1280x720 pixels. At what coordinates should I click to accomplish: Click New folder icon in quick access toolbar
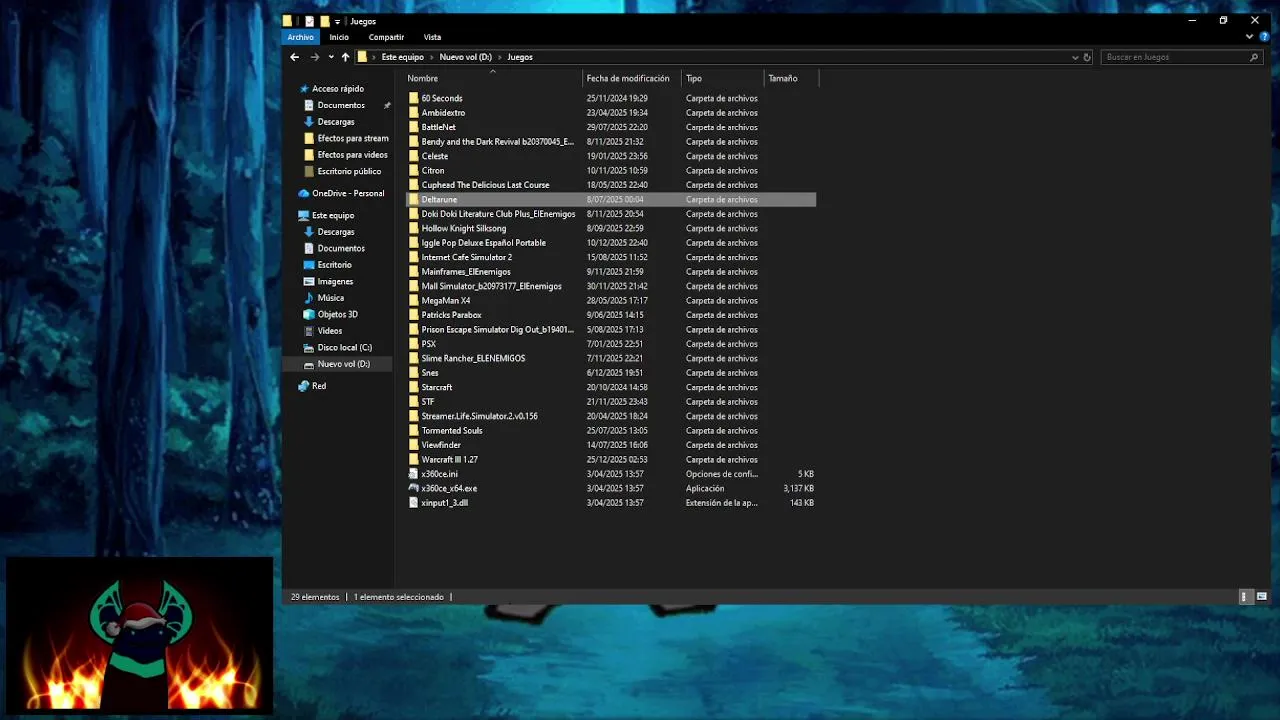[x=324, y=21]
